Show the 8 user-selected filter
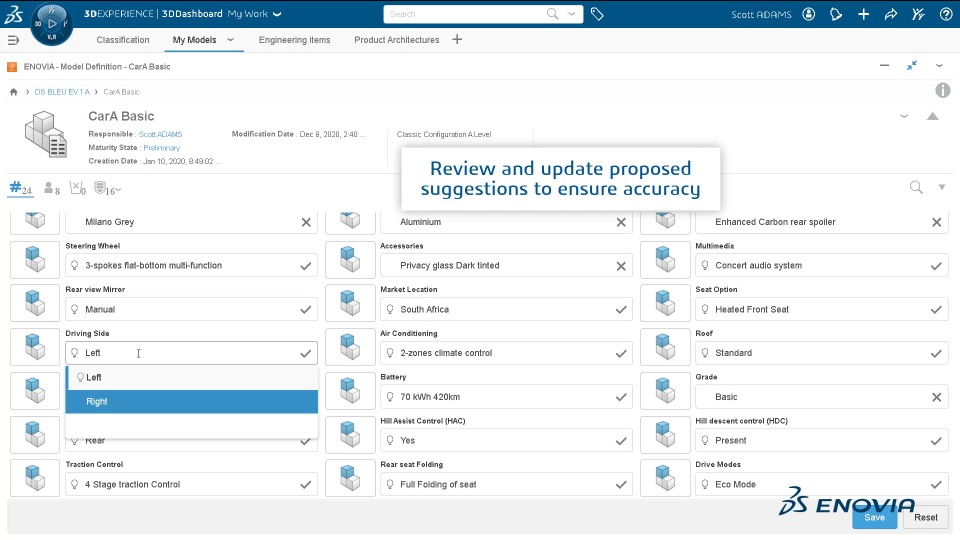This screenshot has width=960, height=540. (51, 189)
